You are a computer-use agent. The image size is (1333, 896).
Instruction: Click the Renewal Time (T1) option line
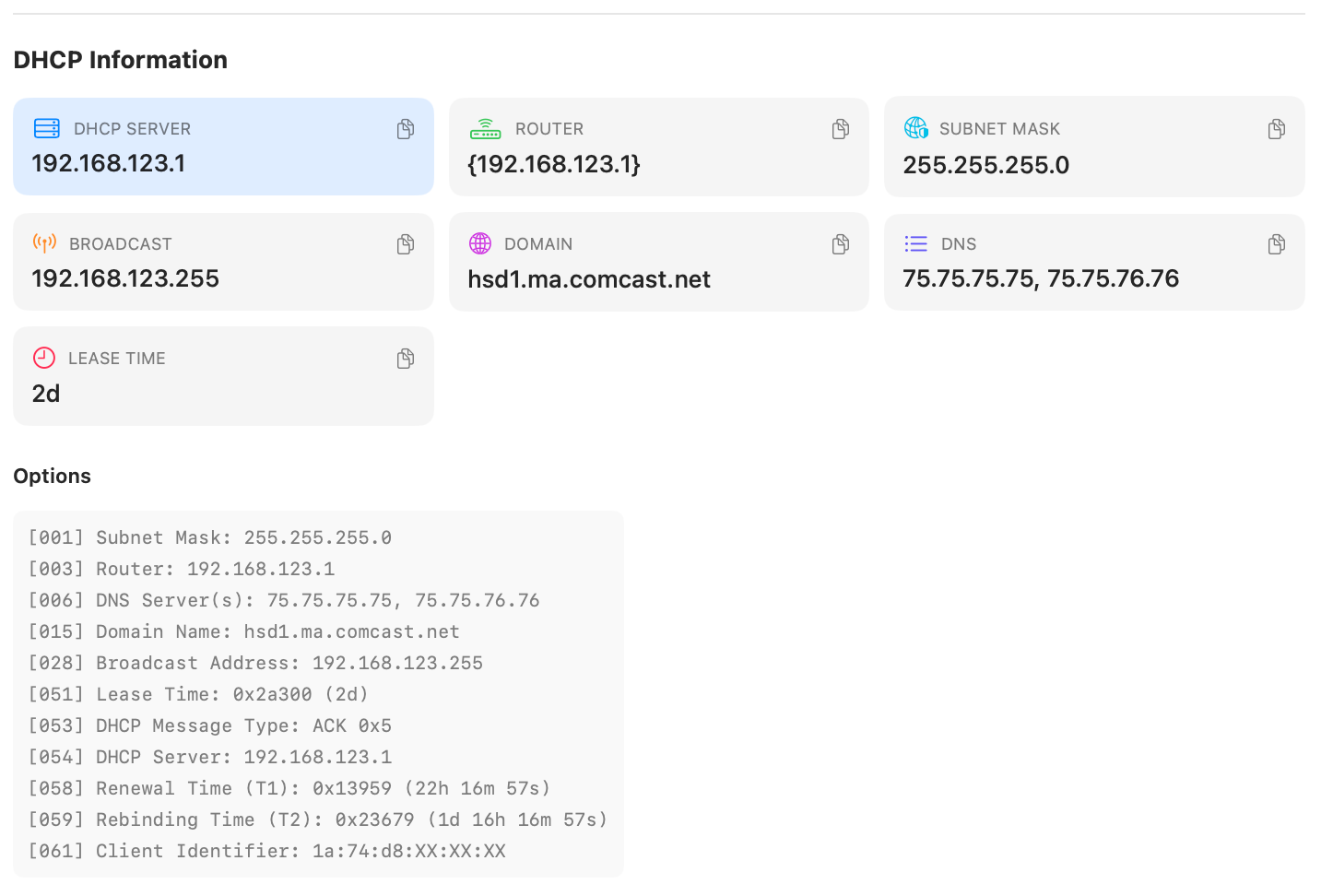click(289, 788)
